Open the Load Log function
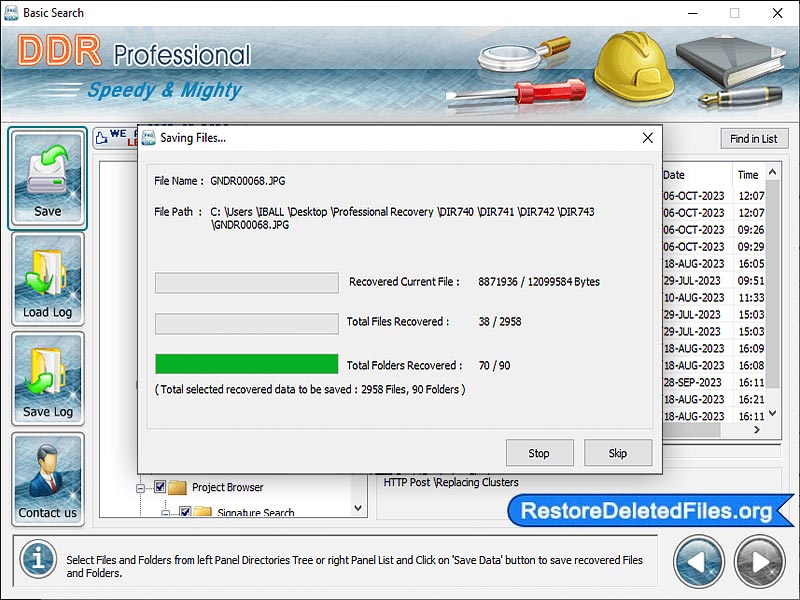This screenshot has width=800, height=600. coord(47,277)
